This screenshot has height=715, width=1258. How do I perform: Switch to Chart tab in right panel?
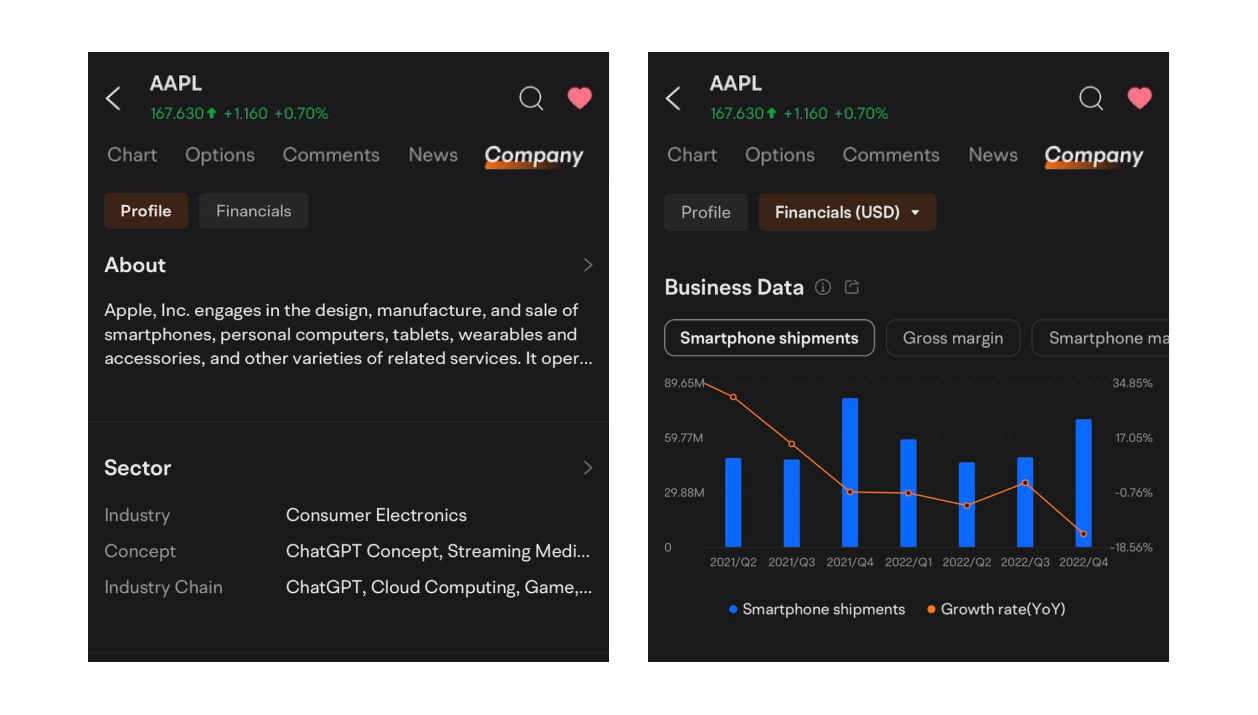[x=692, y=155]
